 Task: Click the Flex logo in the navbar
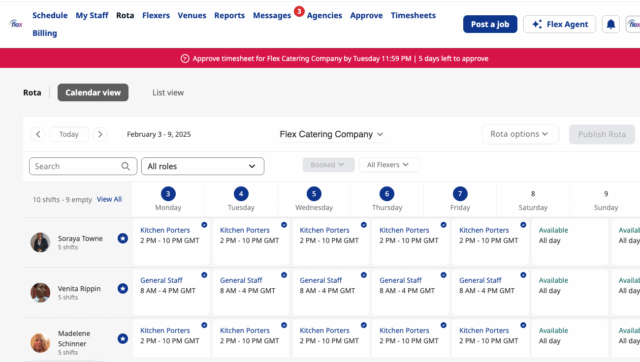tap(16, 24)
